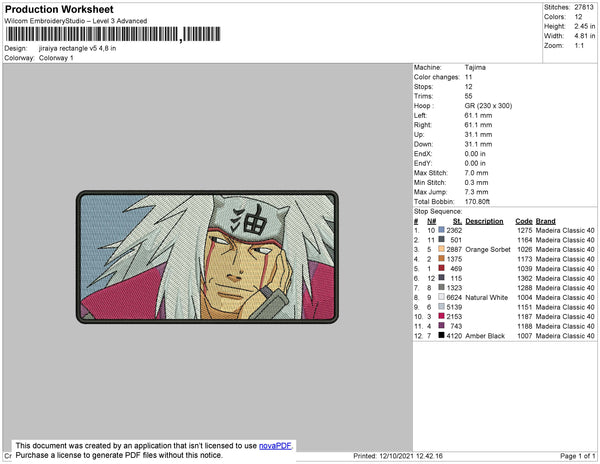Click the hoop value 'GR (230 x 300)'

click(x=488, y=106)
